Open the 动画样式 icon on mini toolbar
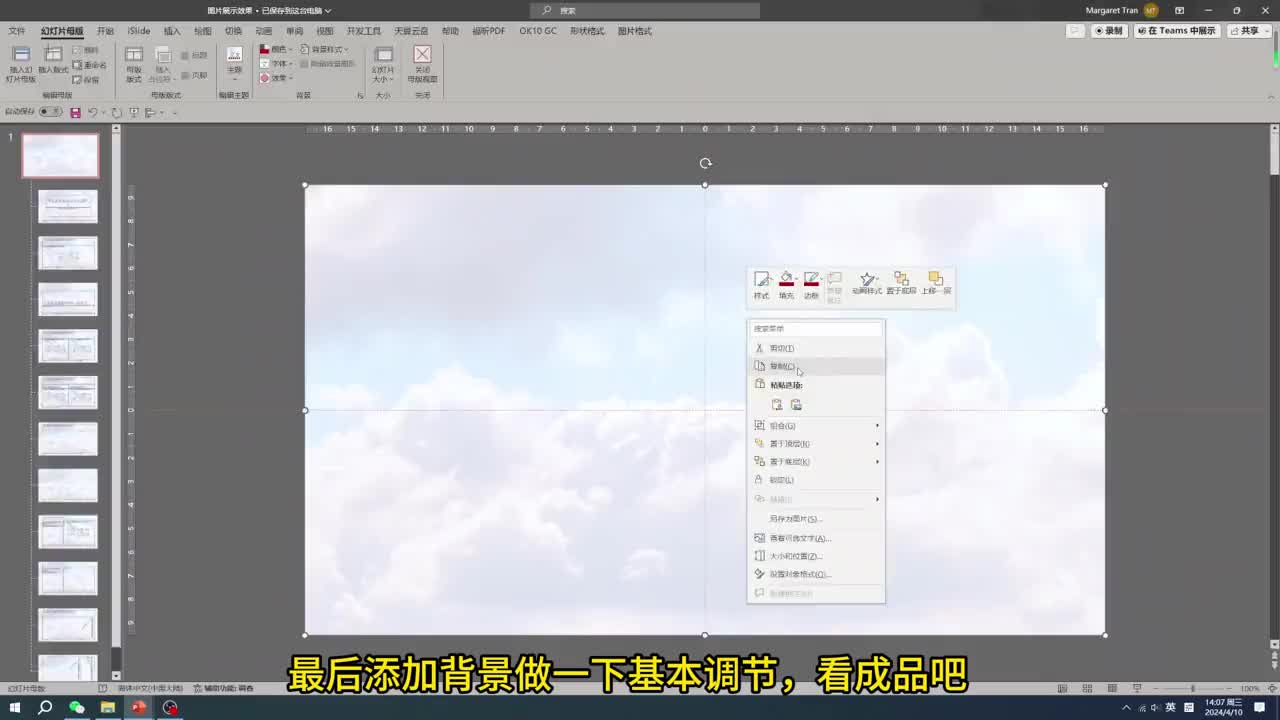This screenshot has height=720, width=1280. 867,281
